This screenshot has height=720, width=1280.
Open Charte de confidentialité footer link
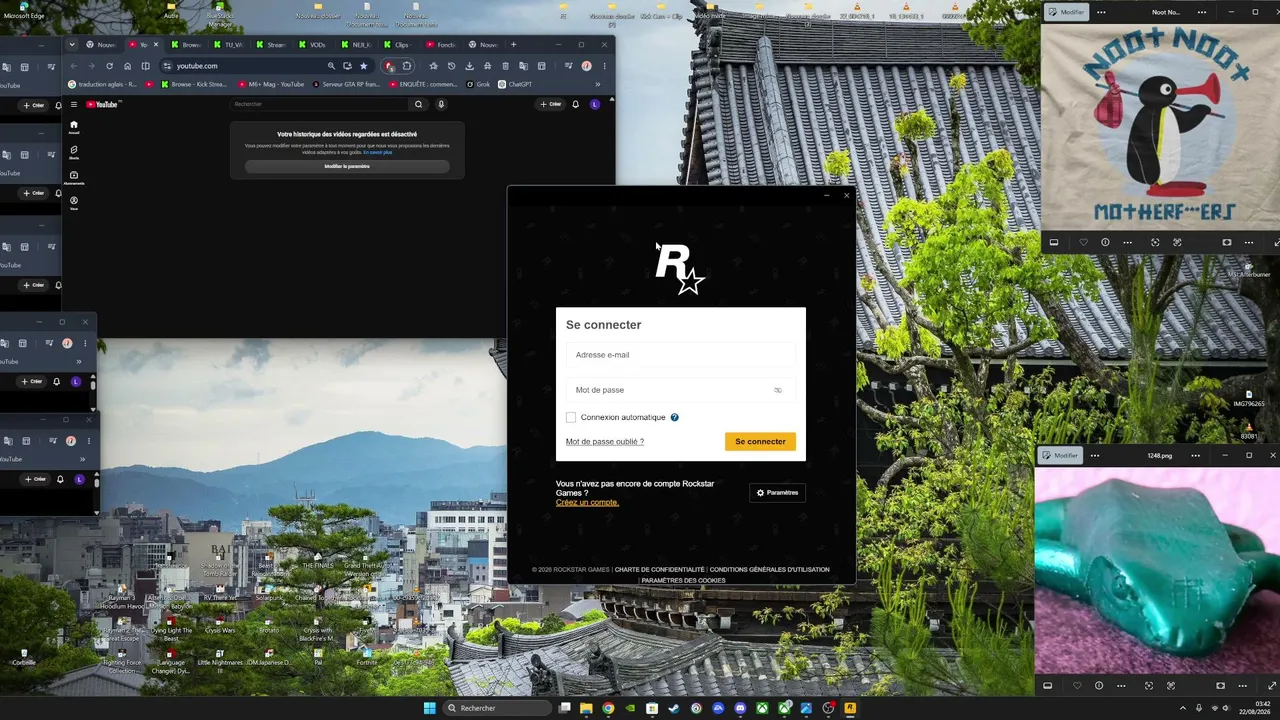660,569
